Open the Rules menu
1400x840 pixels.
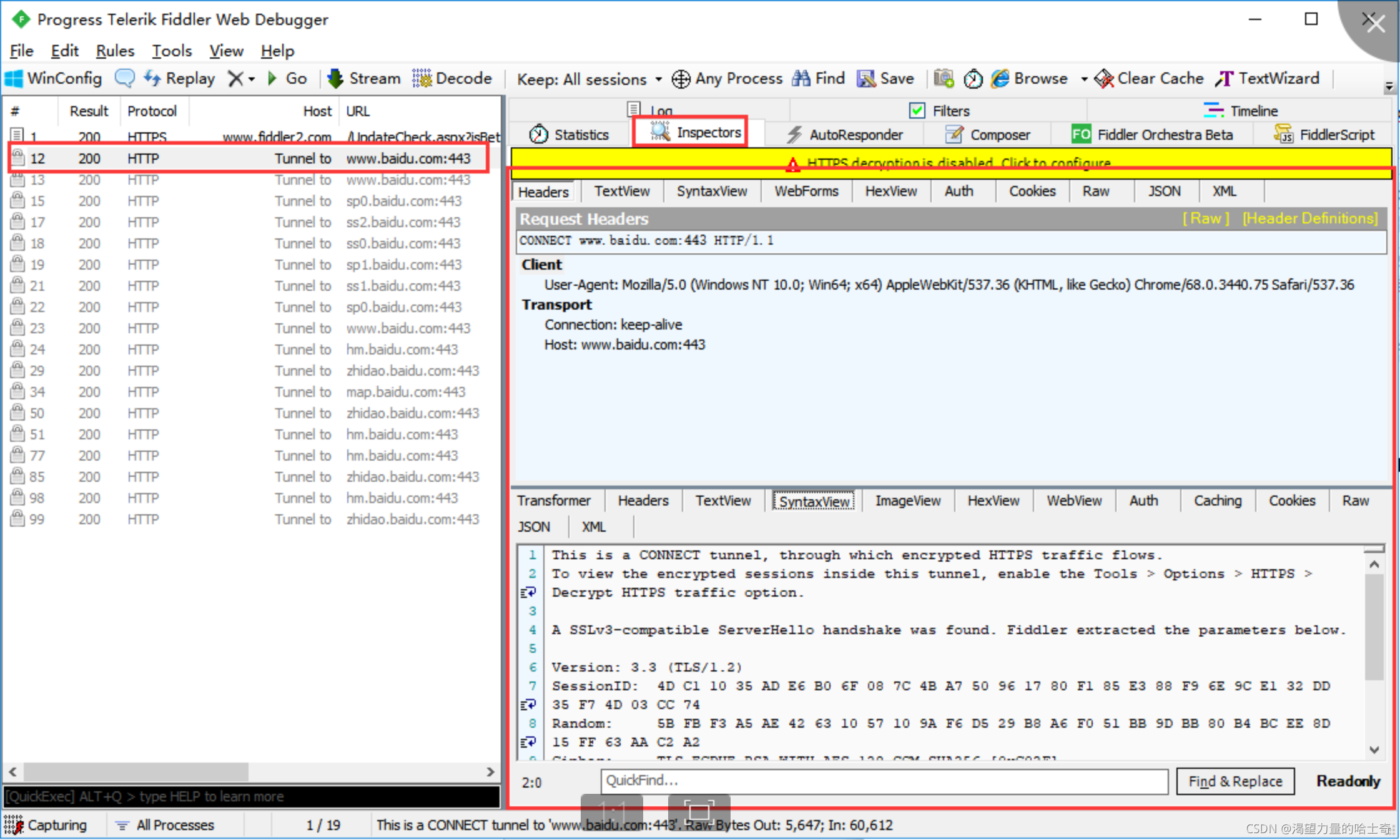pyautogui.click(x=112, y=50)
